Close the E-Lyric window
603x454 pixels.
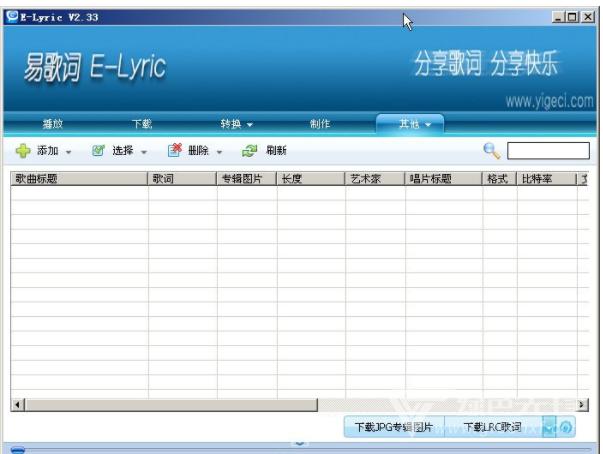[588, 17]
